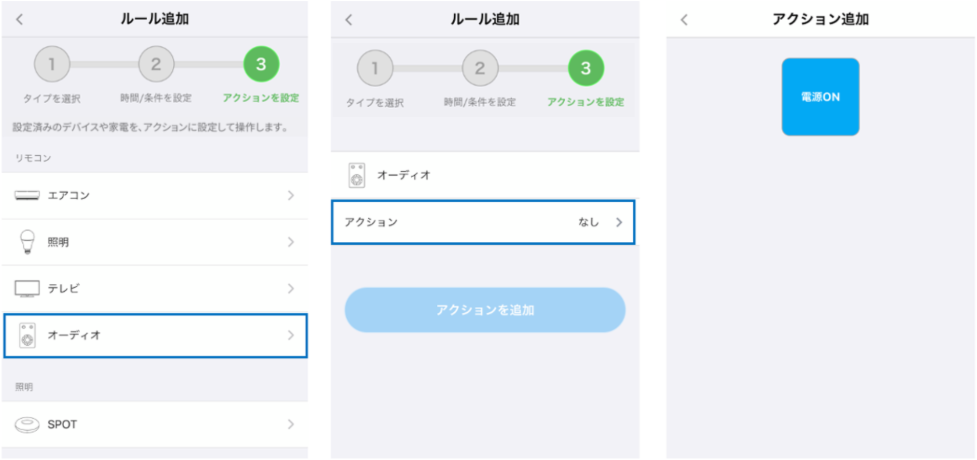Go back from the left ルール追加 screen

[x=19, y=19]
